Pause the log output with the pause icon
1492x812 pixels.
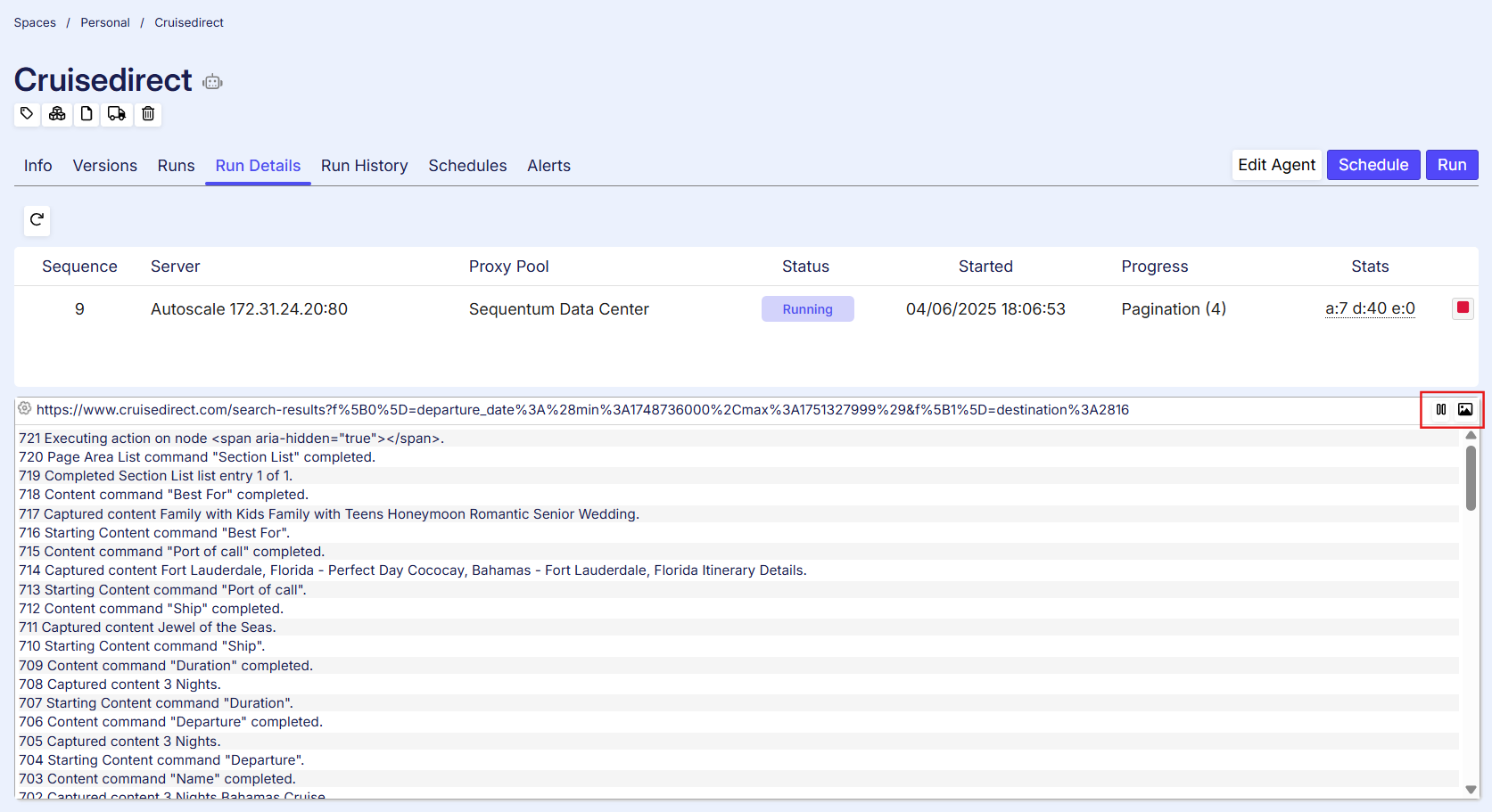click(1441, 409)
